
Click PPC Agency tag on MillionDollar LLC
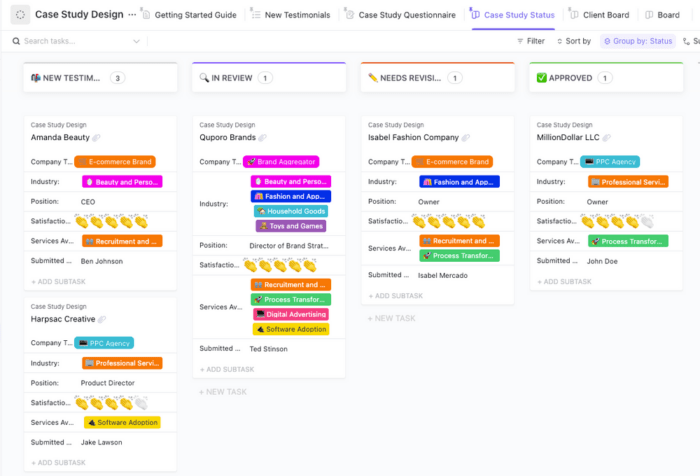(610, 162)
